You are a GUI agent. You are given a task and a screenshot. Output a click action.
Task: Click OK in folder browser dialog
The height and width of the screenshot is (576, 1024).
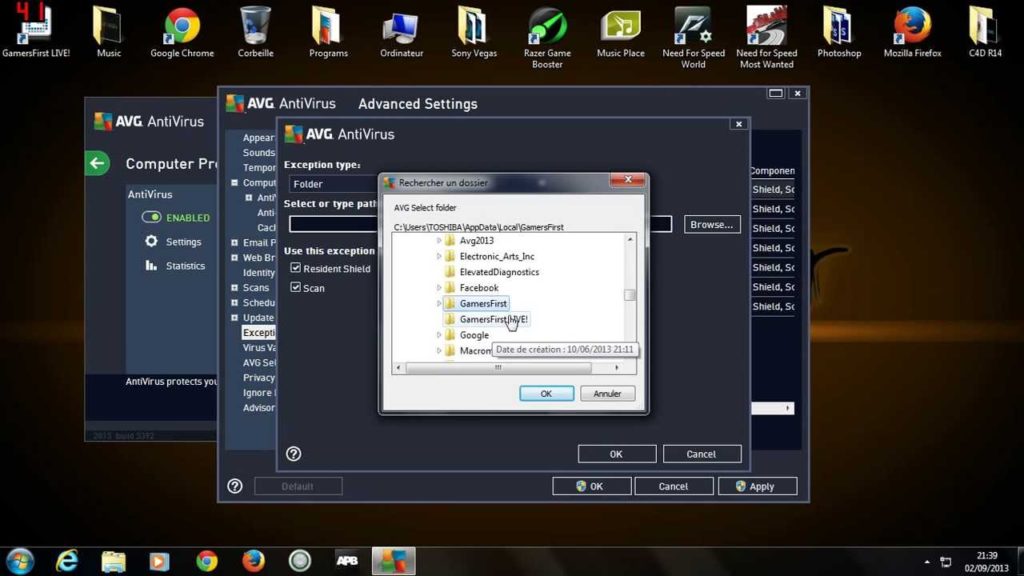coord(546,394)
